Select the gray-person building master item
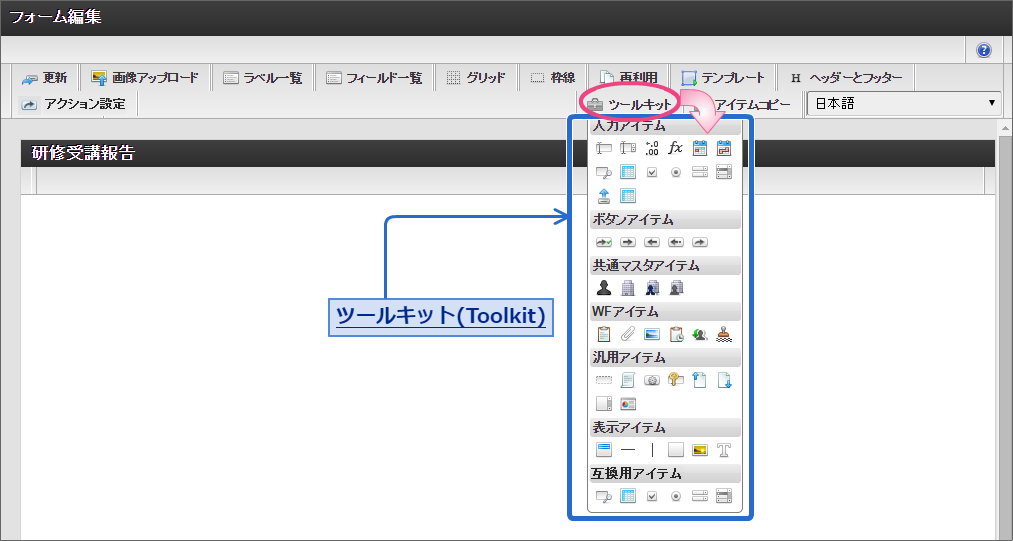 pos(676,288)
